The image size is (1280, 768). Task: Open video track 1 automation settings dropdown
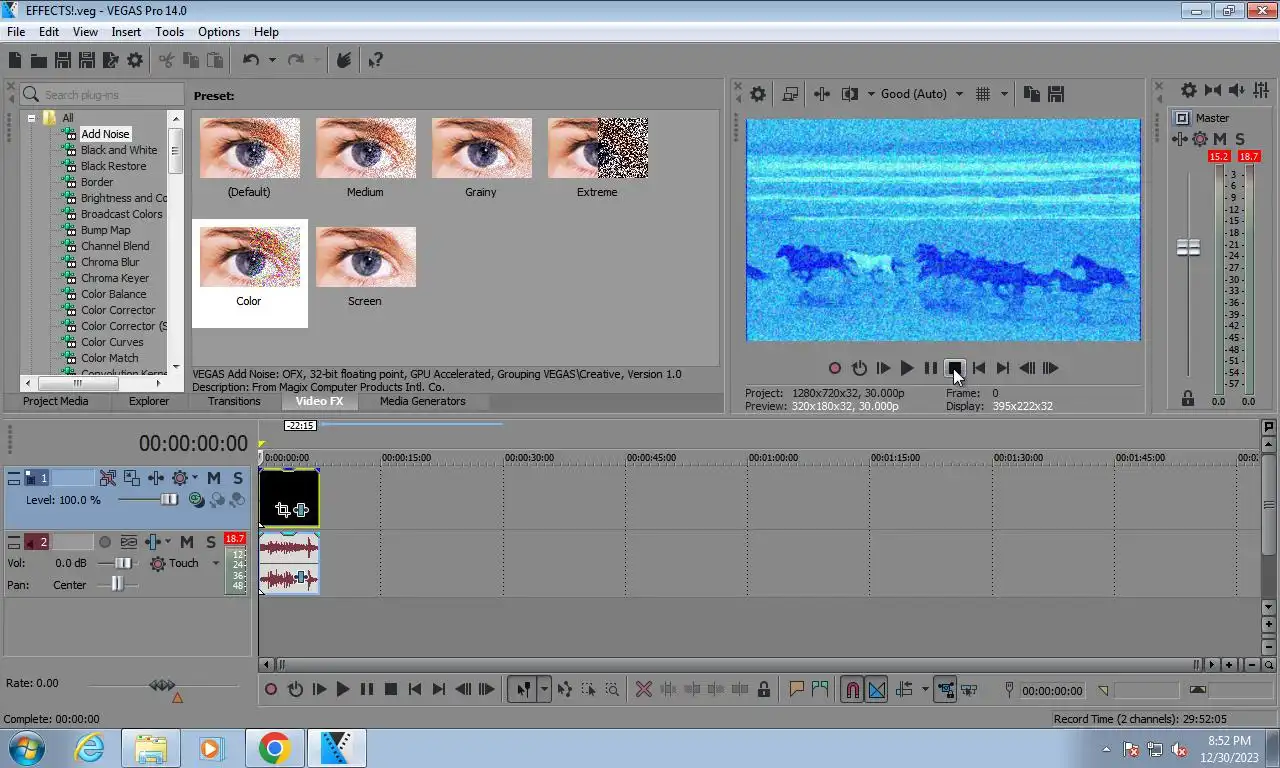pyautogui.click(x=195, y=478)
